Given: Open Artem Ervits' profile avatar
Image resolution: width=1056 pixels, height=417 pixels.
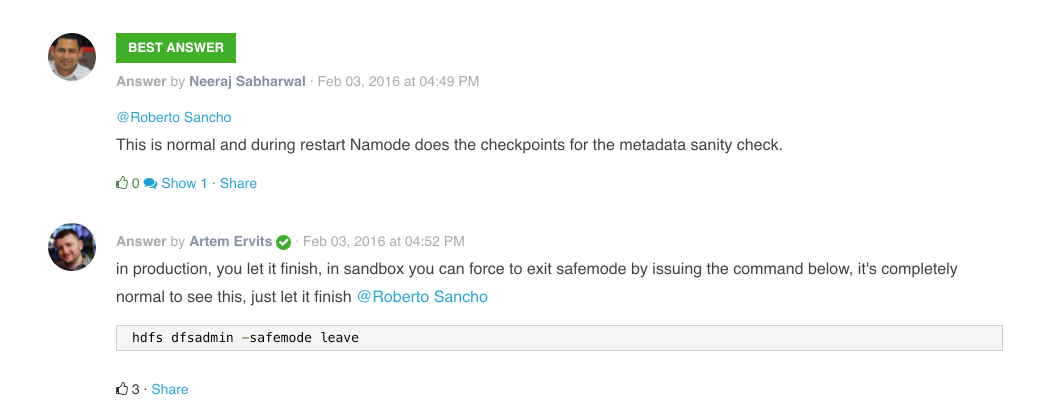Looking at the screenshot, I should (x=72, y=246).
